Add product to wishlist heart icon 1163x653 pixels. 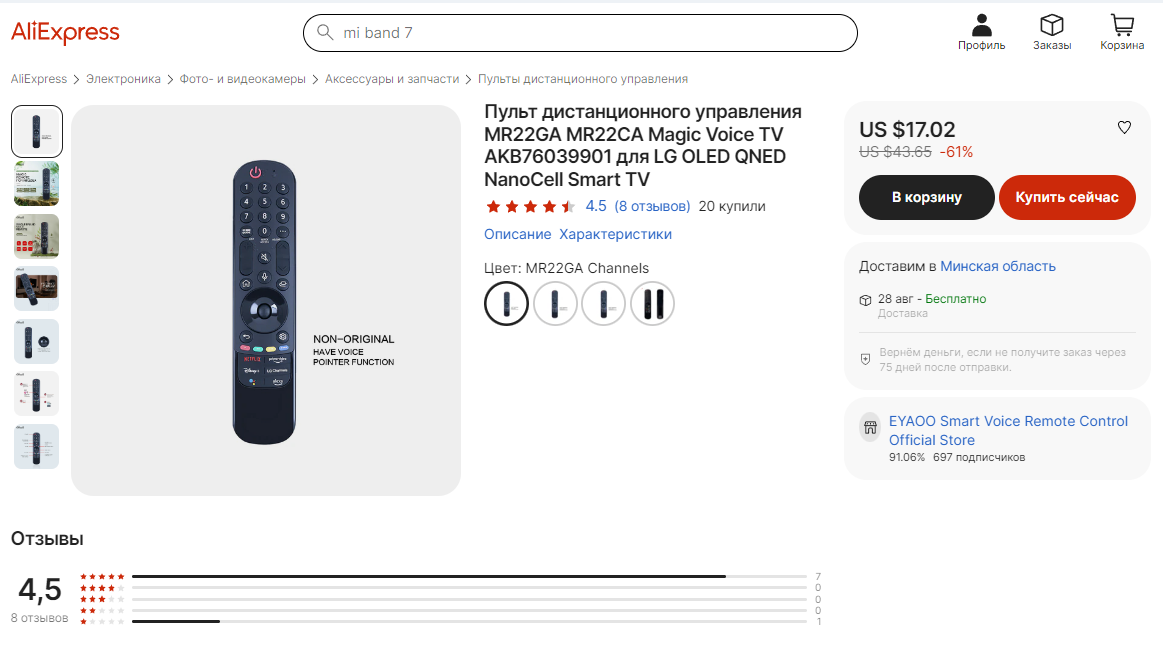tap(1124, 128)
